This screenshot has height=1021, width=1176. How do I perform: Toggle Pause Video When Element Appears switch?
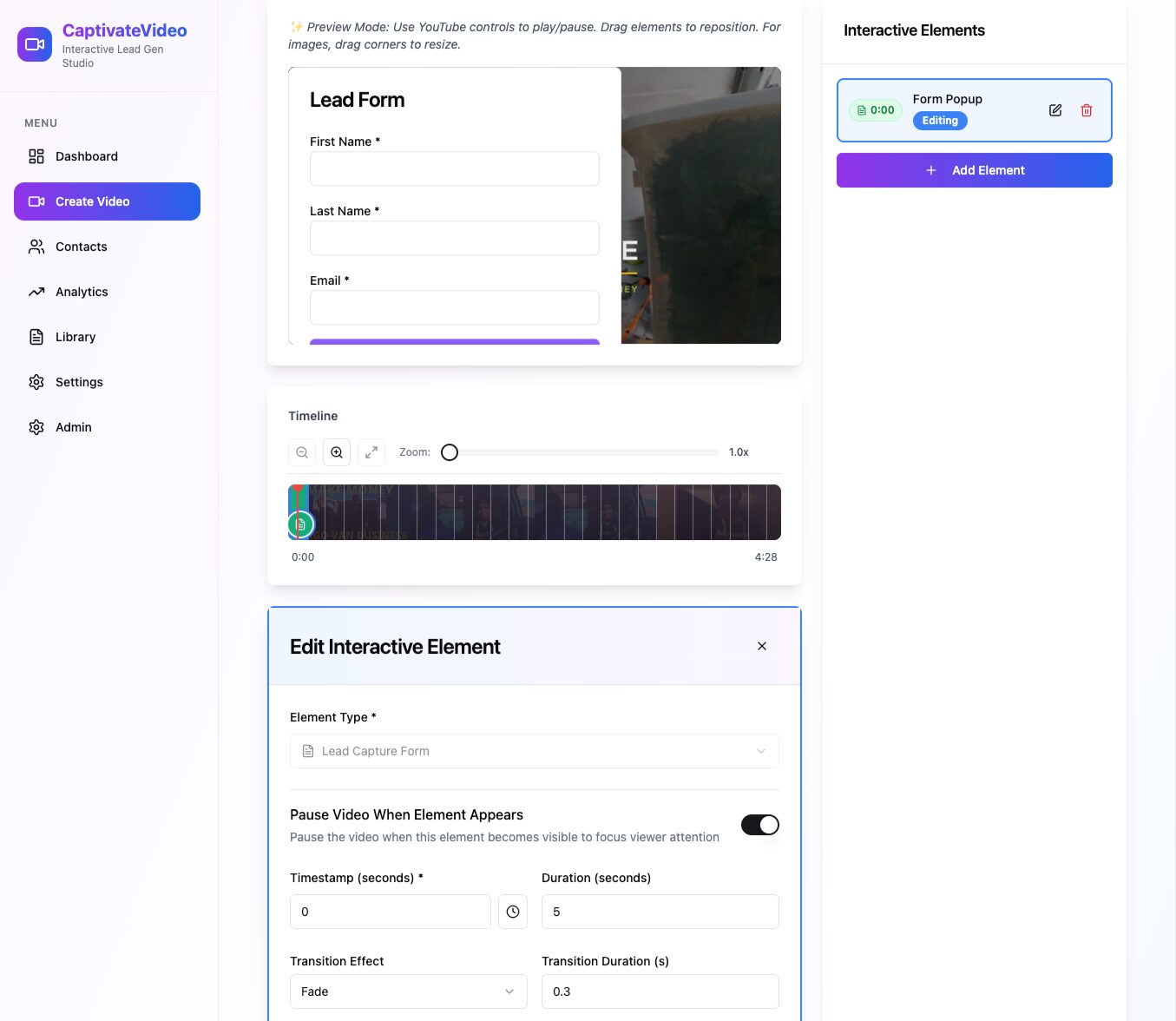[759, 825]
